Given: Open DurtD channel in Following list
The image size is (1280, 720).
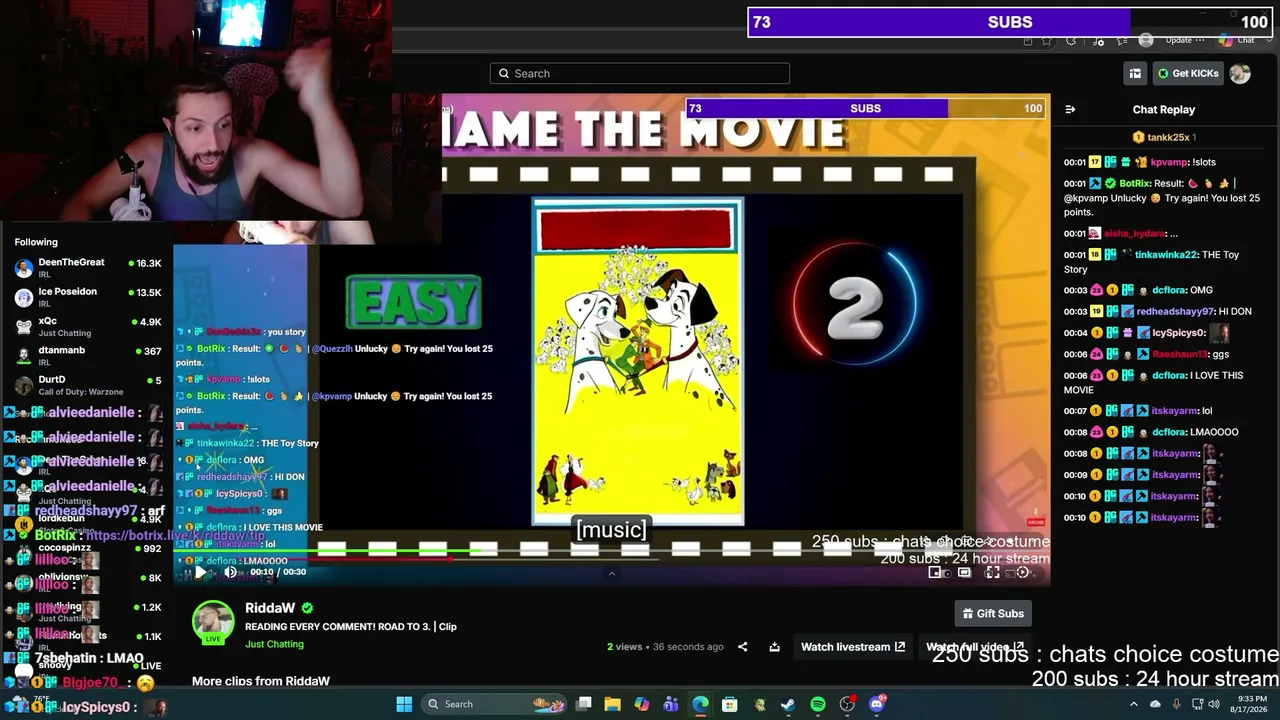Looking at the screenshot, I should [x=87, y=385].
